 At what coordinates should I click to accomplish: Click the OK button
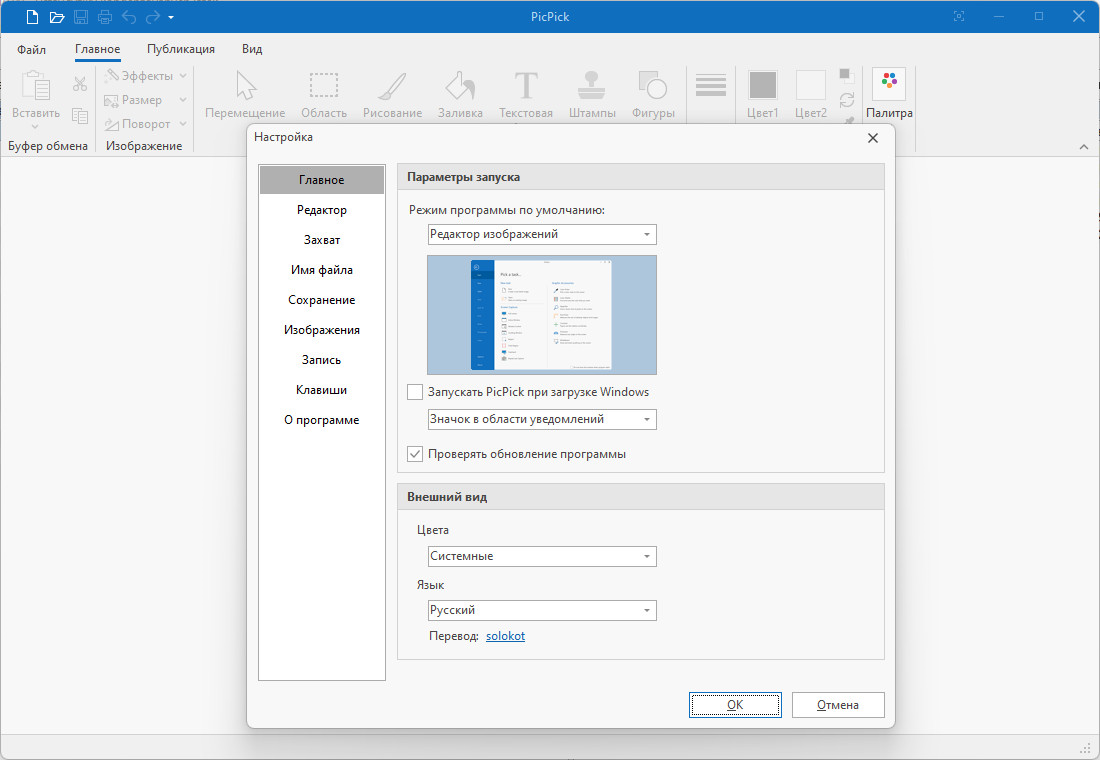[x=735, y=705]
